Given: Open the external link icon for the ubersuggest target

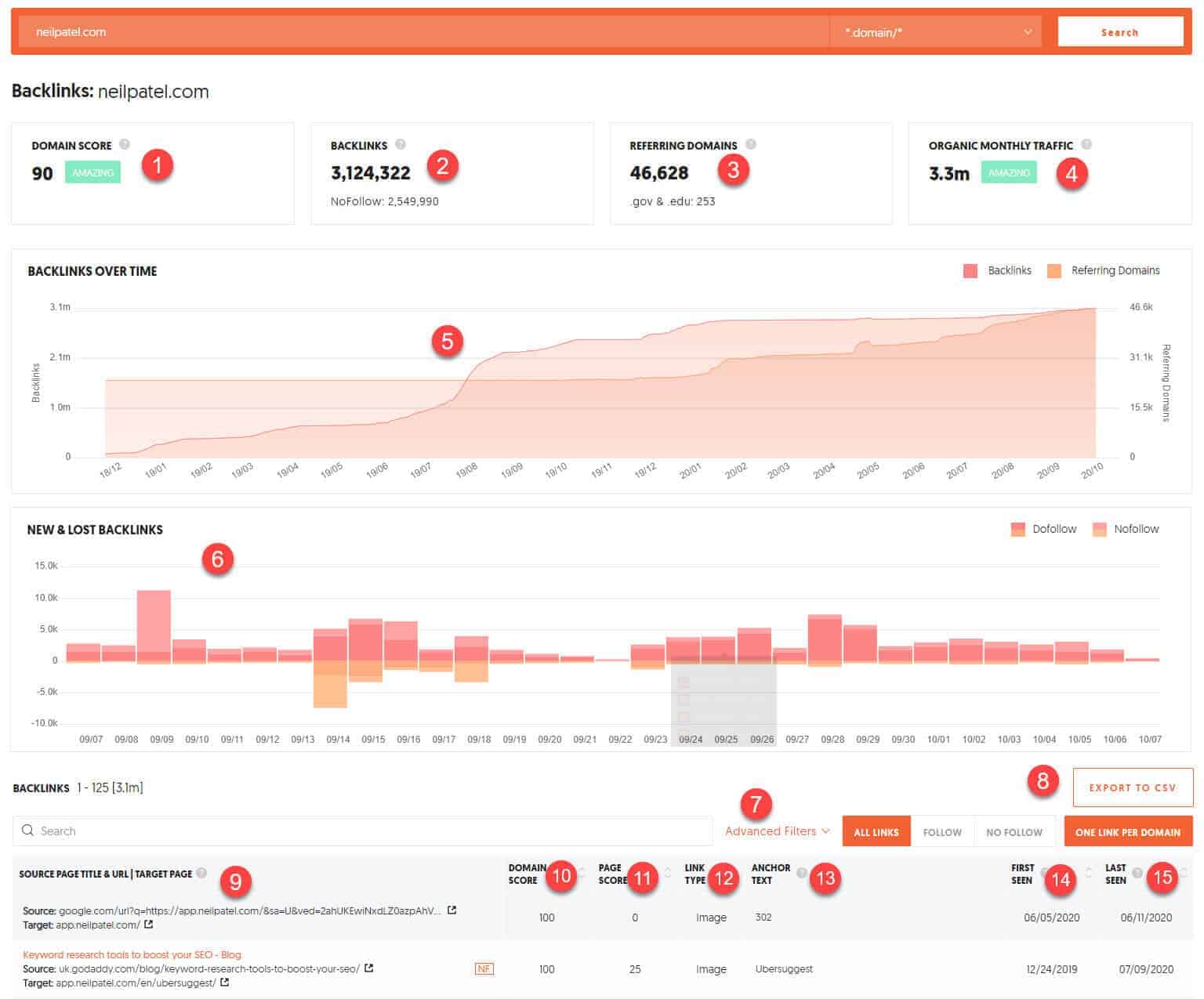Looking at the screenshot, I should (x=225, y=983).
